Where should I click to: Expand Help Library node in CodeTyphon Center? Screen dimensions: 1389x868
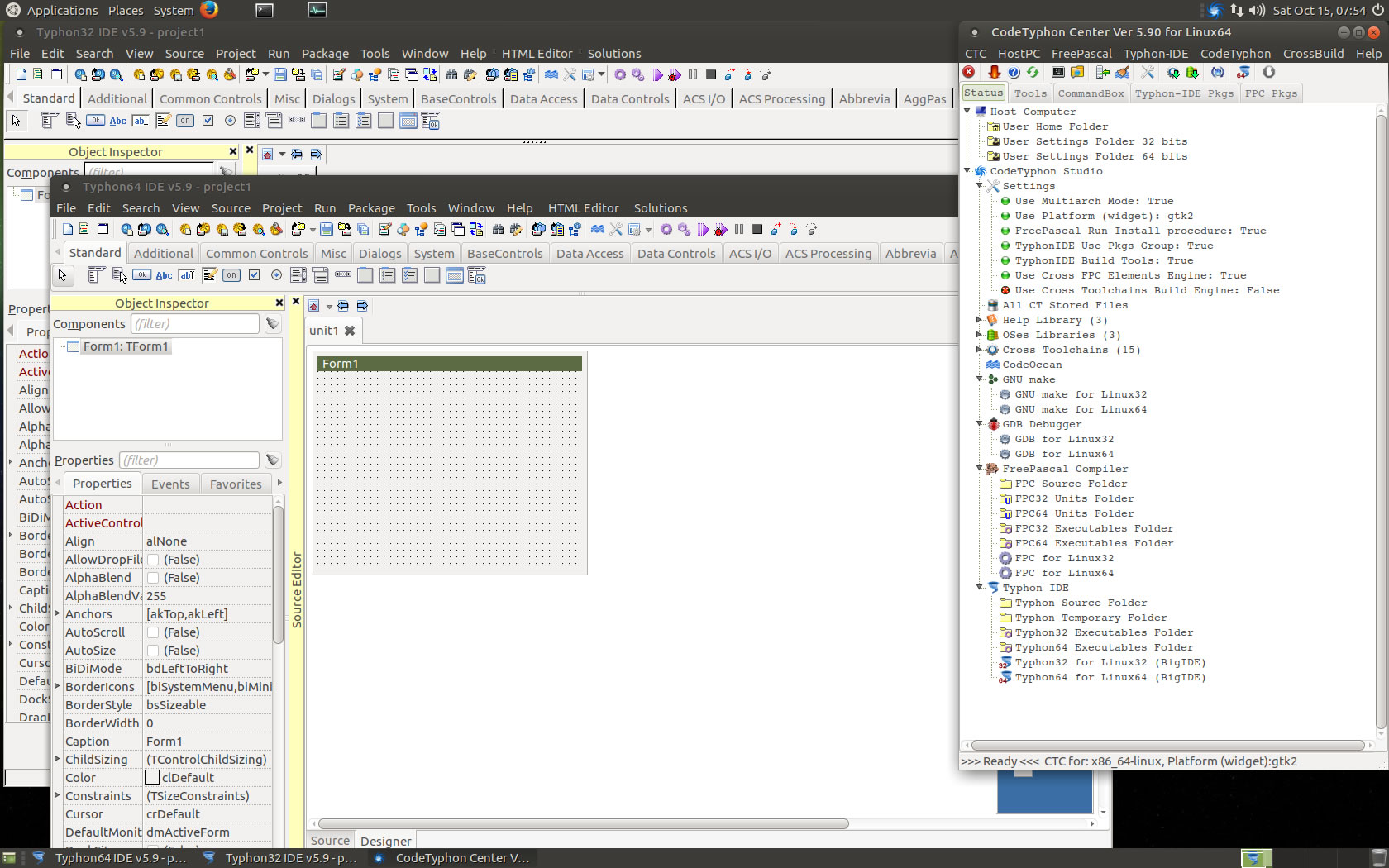[980, 320]
